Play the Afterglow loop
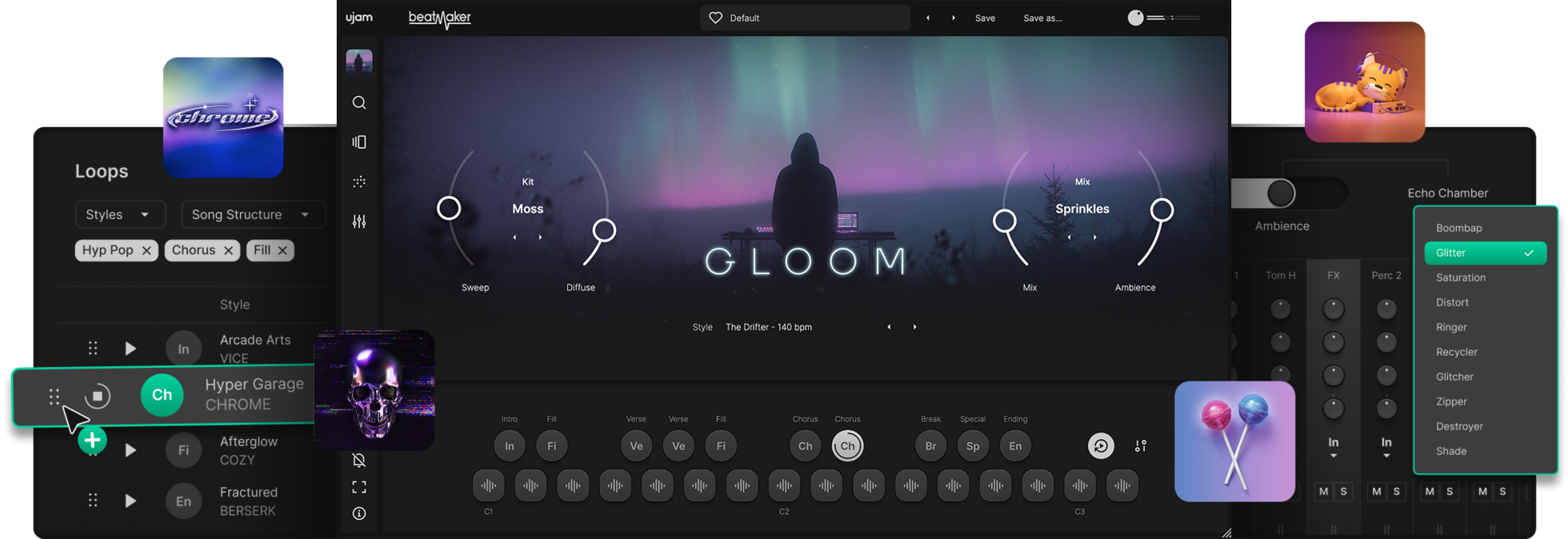Viewport: 1568px width, 539px height. pyautogui.click(x=130, y=450)
